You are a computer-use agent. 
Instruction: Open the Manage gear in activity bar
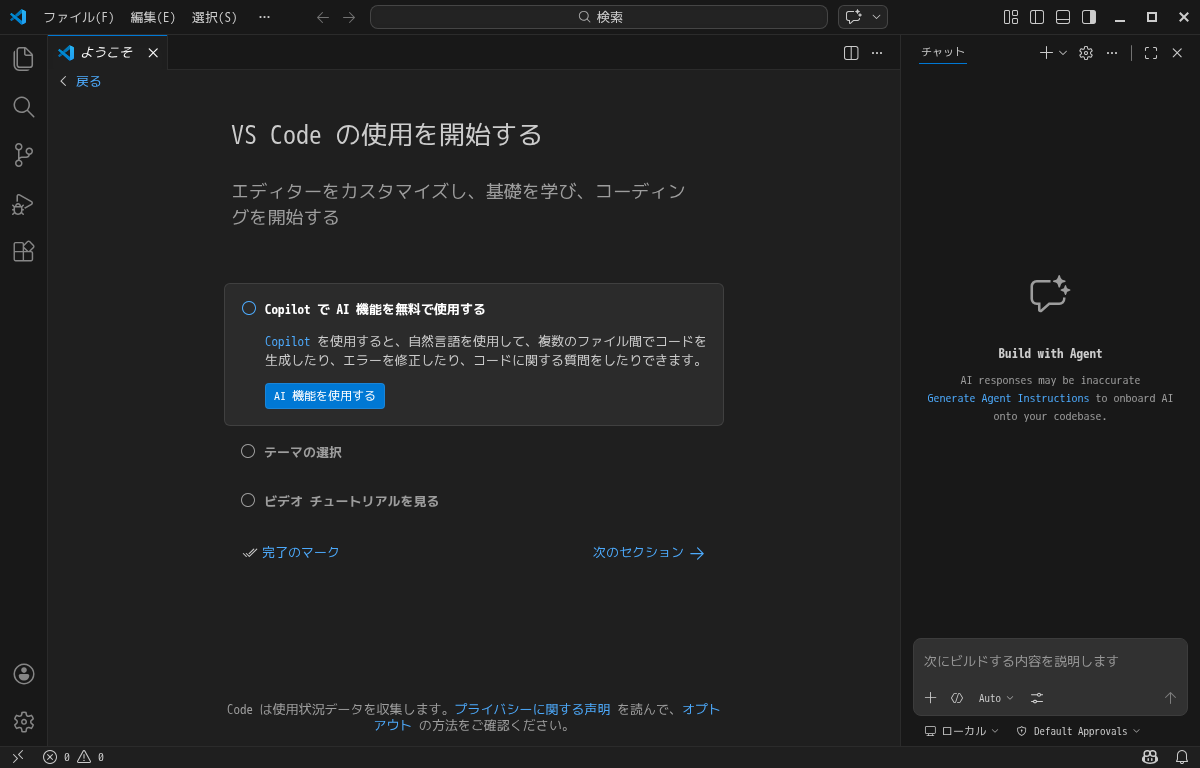click(x=23, y=721)
